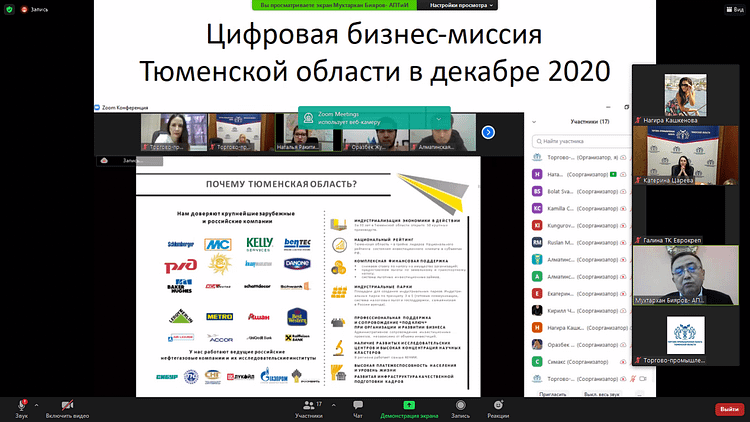Open Настройки просмотра dropdown
The width and height of the screenshot is (750, 422).
[458, 5]
